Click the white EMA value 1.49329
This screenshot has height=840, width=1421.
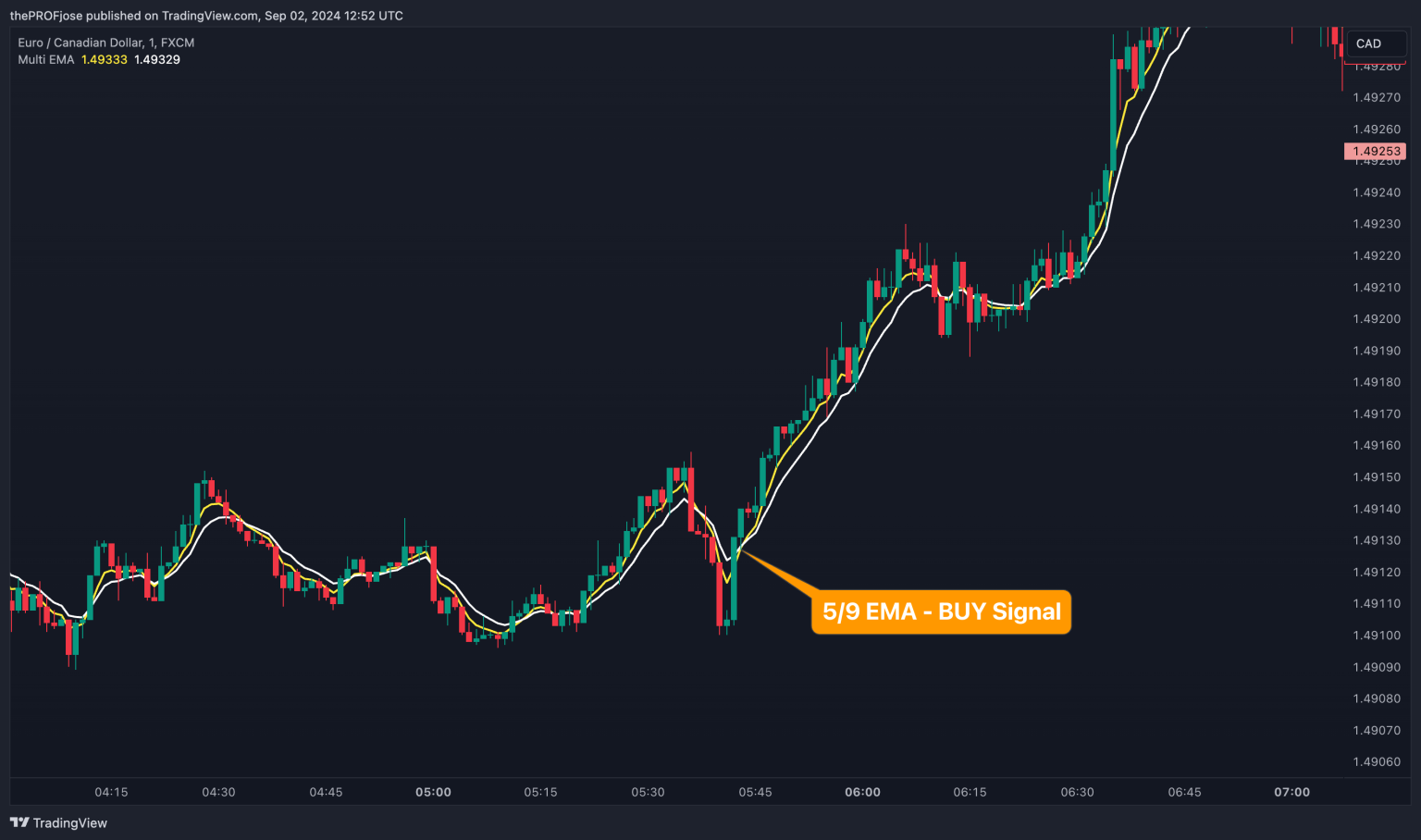pyautogui.click(x=157, y=59)
